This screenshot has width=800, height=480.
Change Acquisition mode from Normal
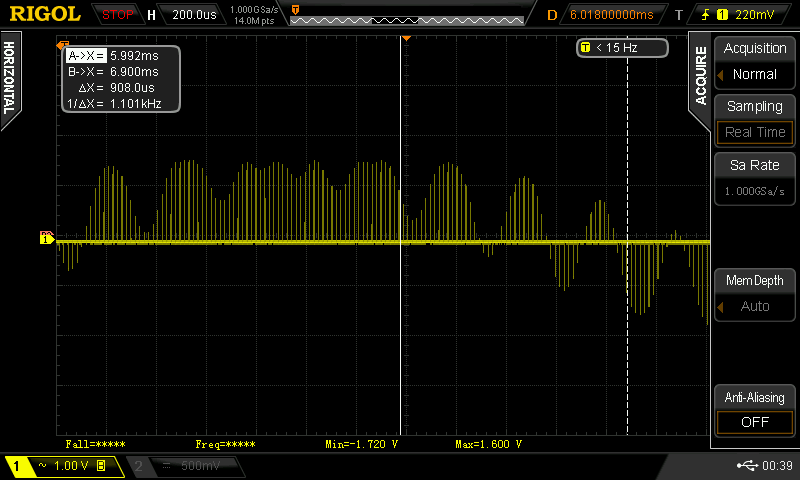click(x=755, y=74)
